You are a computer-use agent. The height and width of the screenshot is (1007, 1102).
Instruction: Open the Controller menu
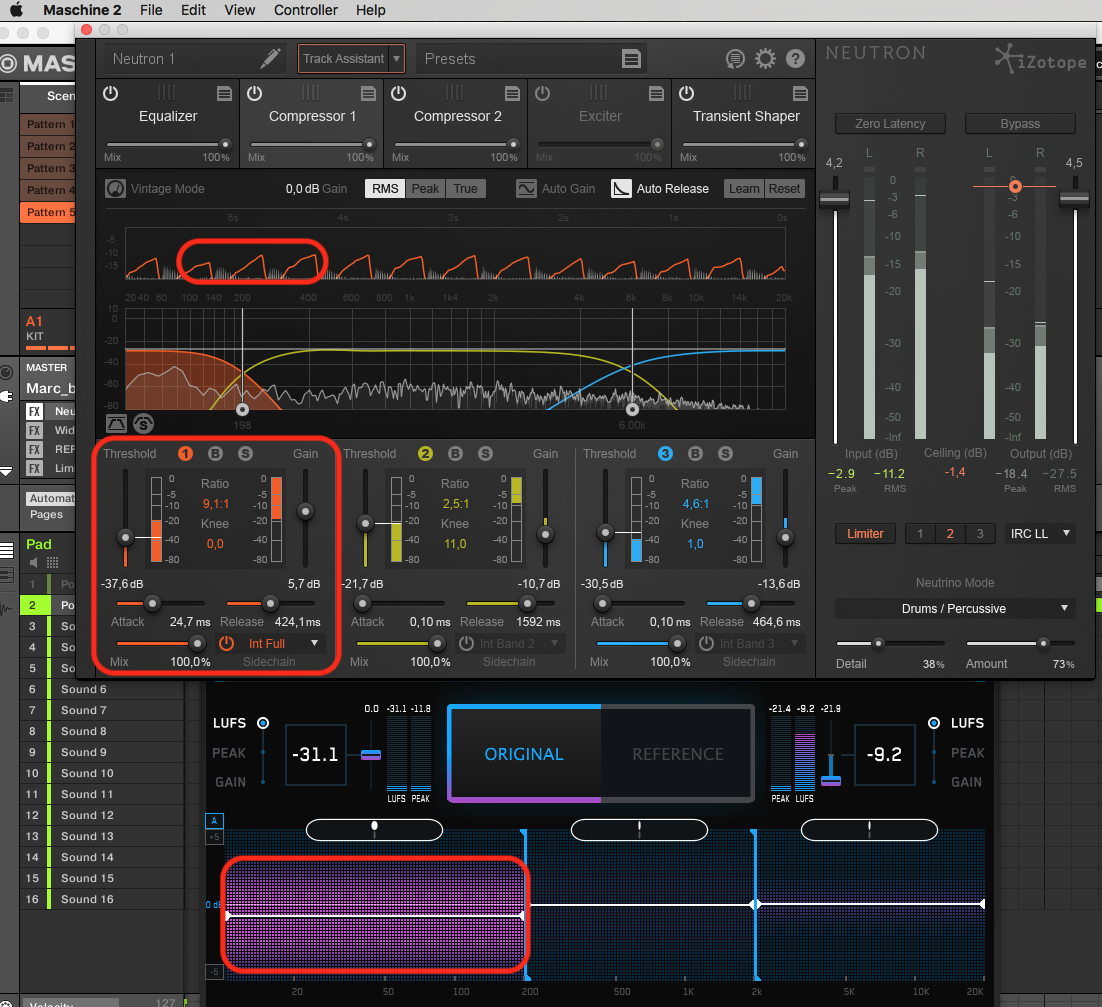click(x=305, y=10)
